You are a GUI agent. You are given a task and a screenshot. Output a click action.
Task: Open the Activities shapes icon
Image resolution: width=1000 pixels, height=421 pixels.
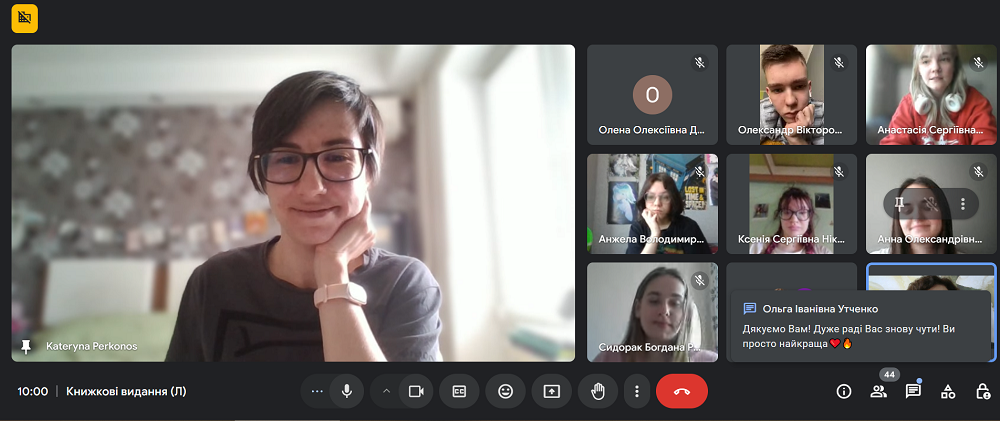pos(948,391)
